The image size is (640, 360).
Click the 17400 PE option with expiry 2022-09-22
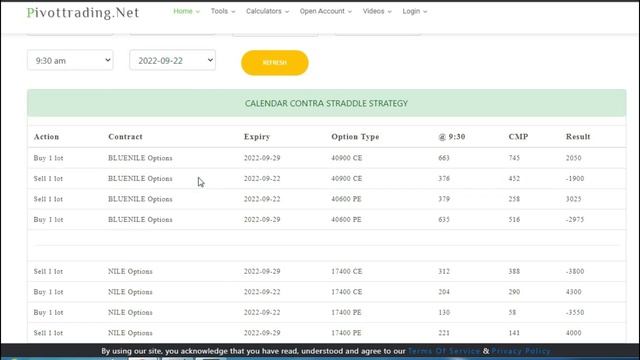347,312
